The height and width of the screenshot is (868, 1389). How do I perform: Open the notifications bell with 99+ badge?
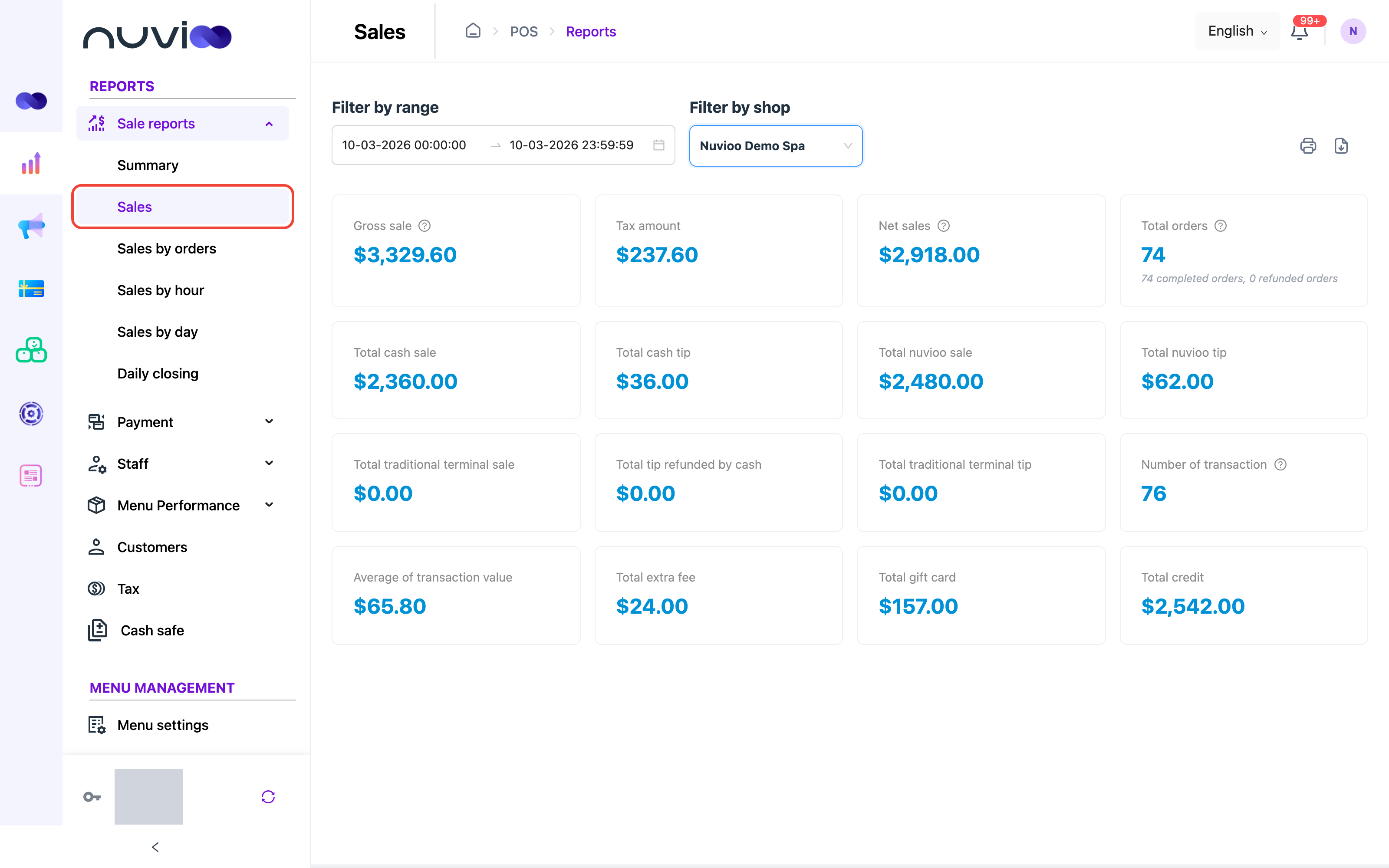pos(1300,32)
